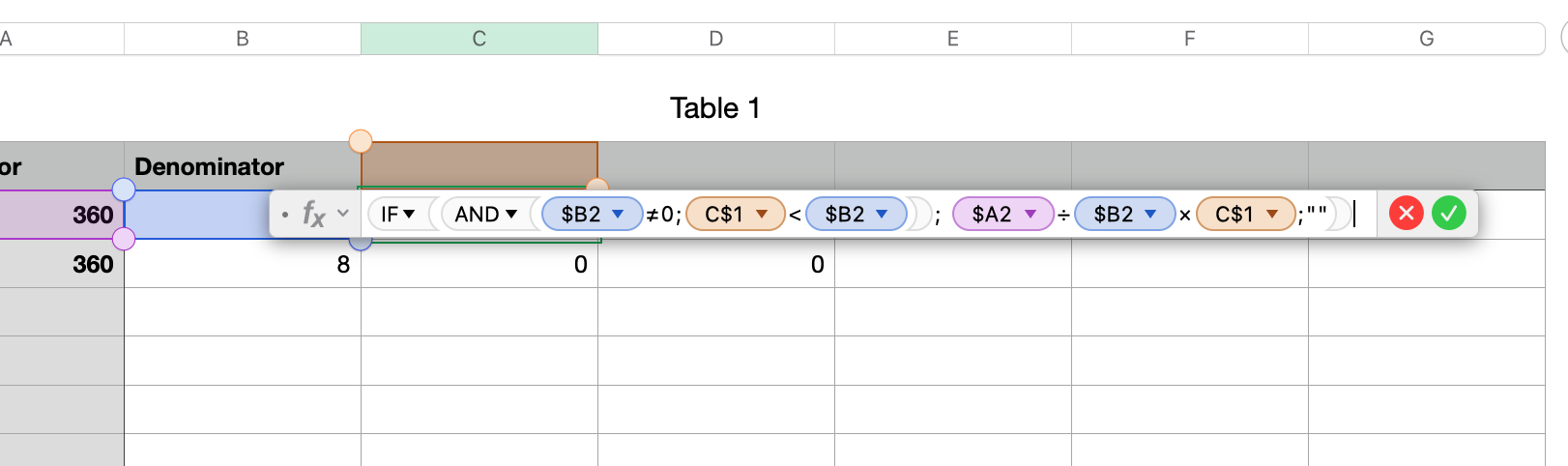Expand the AND function token dropdown
The image size is (1568, 466).
click(511, 214)
